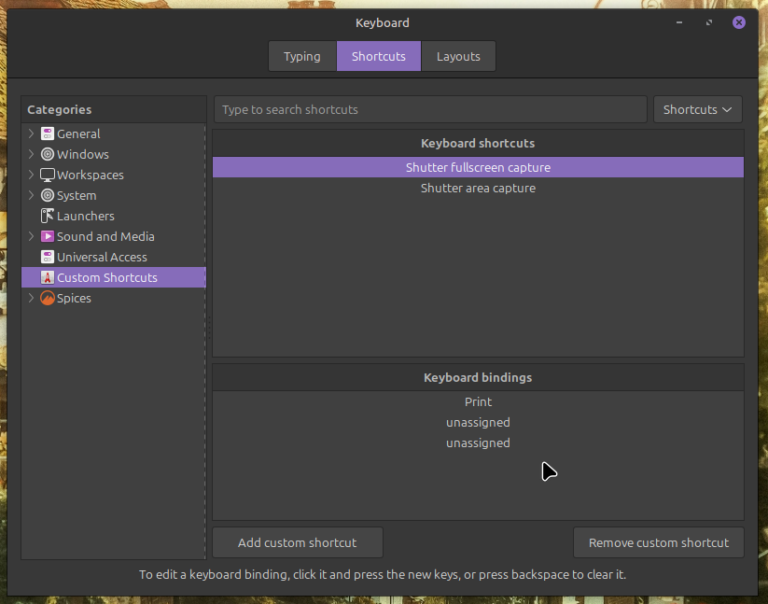Click the Custom Shortcuts icon
The image size is (768, 604).
47,278
